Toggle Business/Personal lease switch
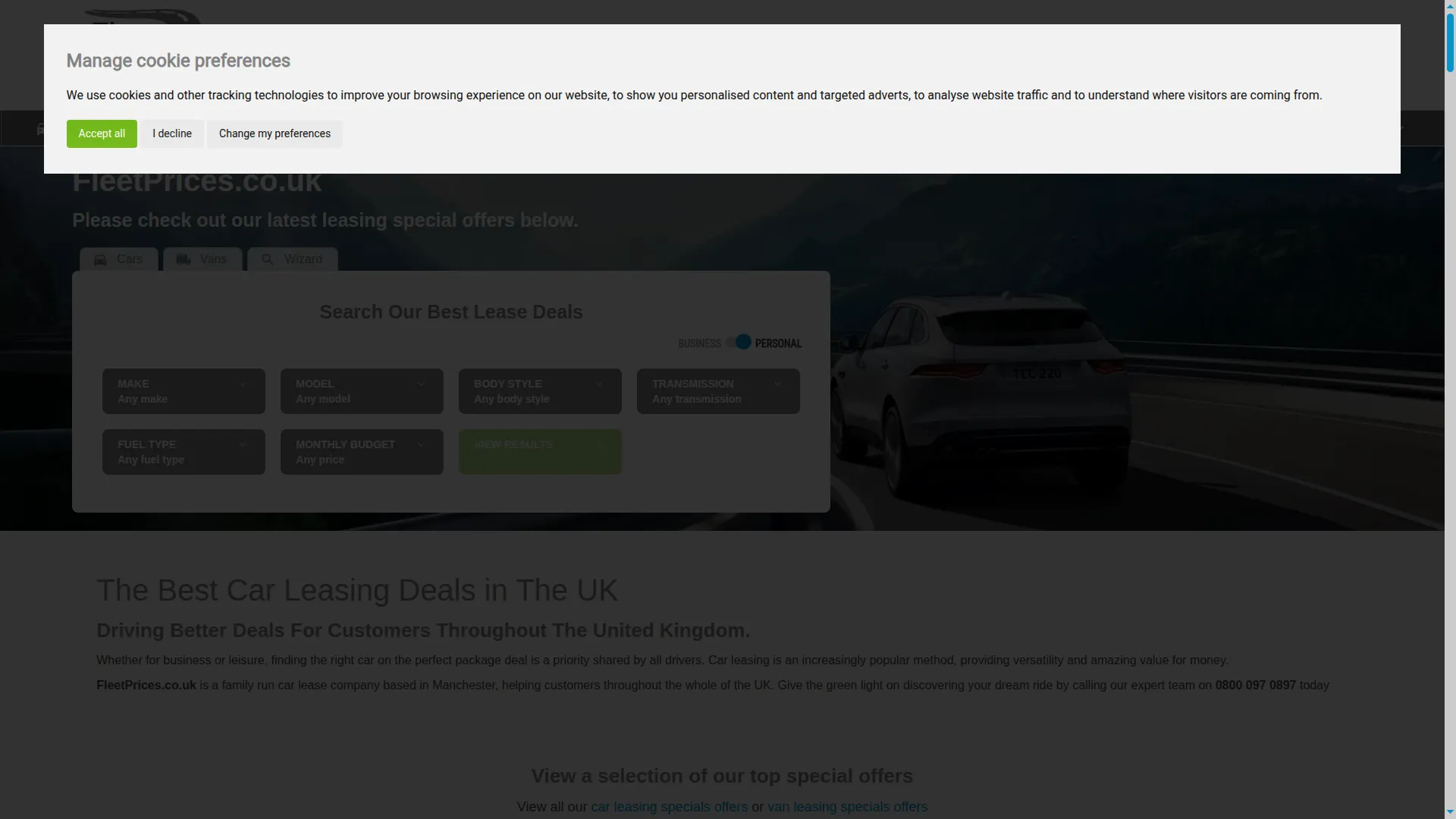The image size is (1456, 819). (x=739, y=342)
